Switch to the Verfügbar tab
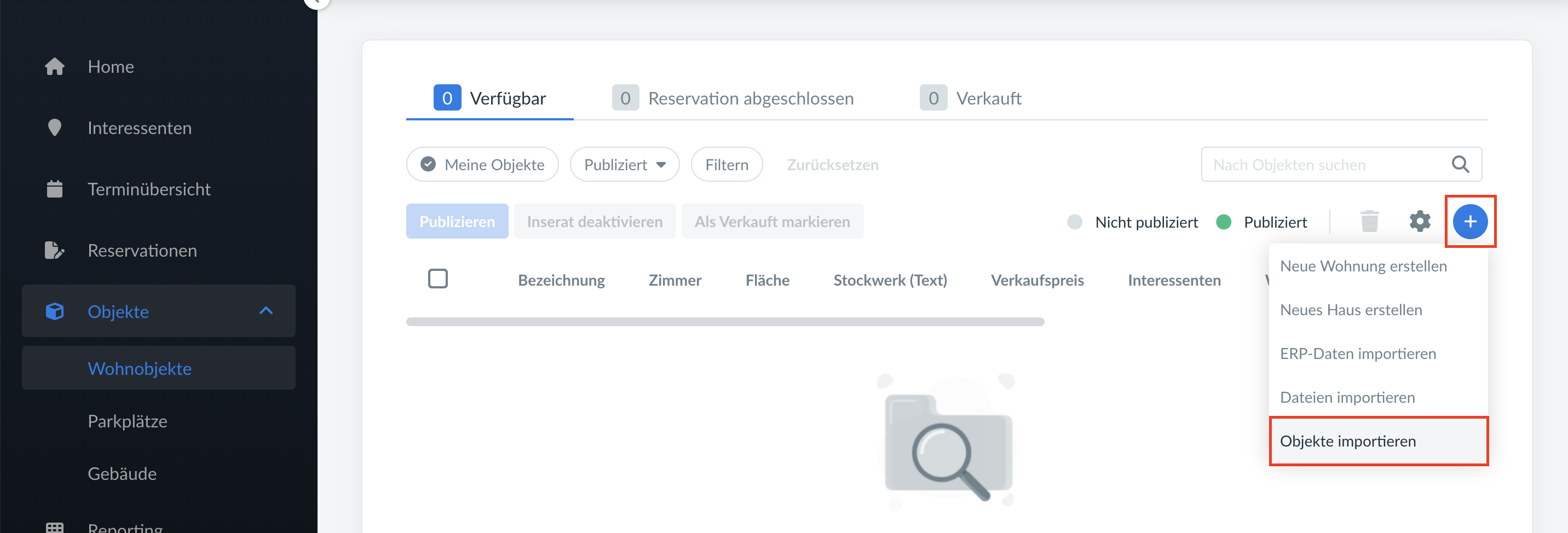The image size is (1568, 533). (x=490, y=98)
